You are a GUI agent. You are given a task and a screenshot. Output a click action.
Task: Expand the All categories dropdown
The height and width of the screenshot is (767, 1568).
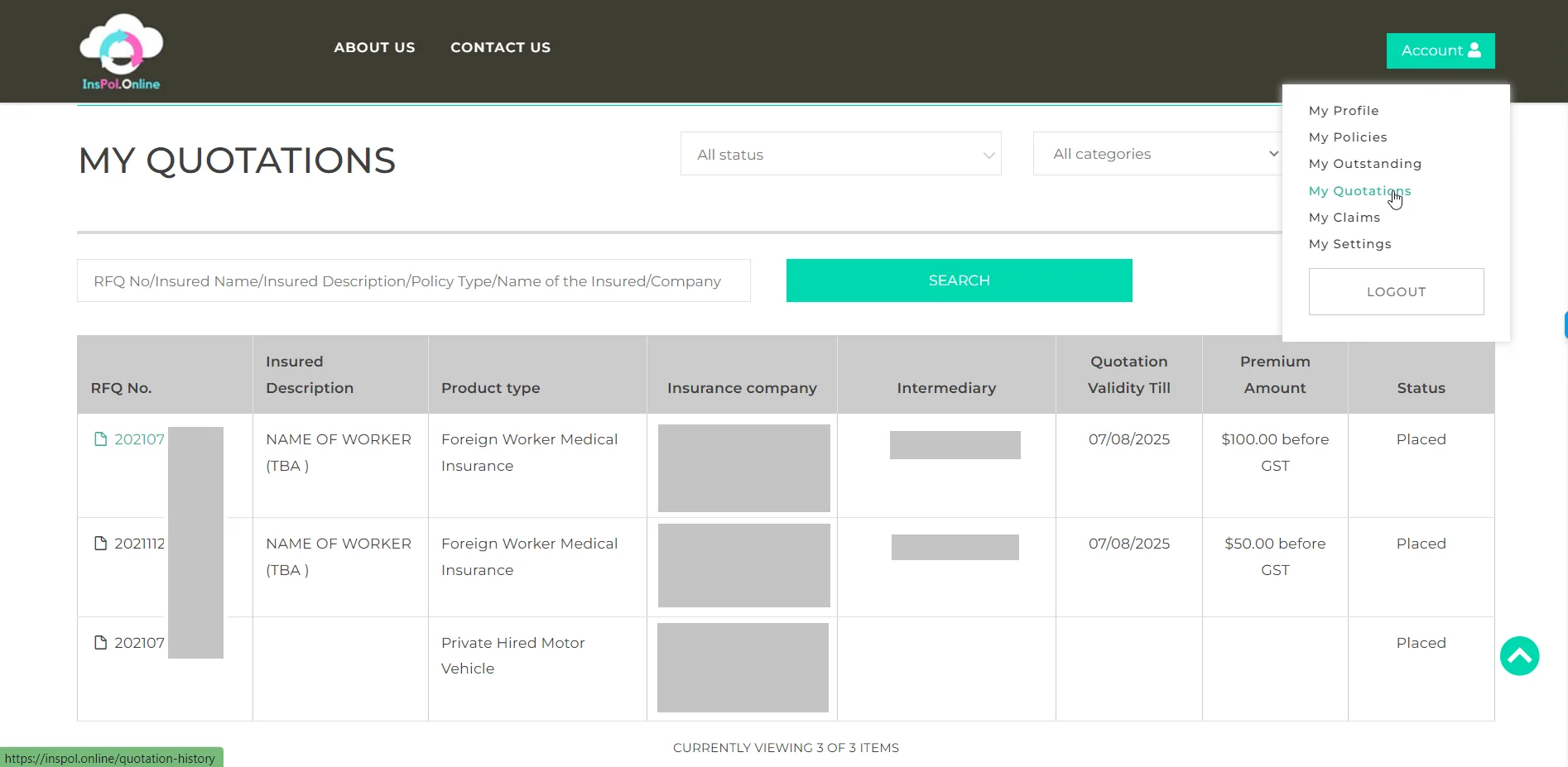[1157, 154]
